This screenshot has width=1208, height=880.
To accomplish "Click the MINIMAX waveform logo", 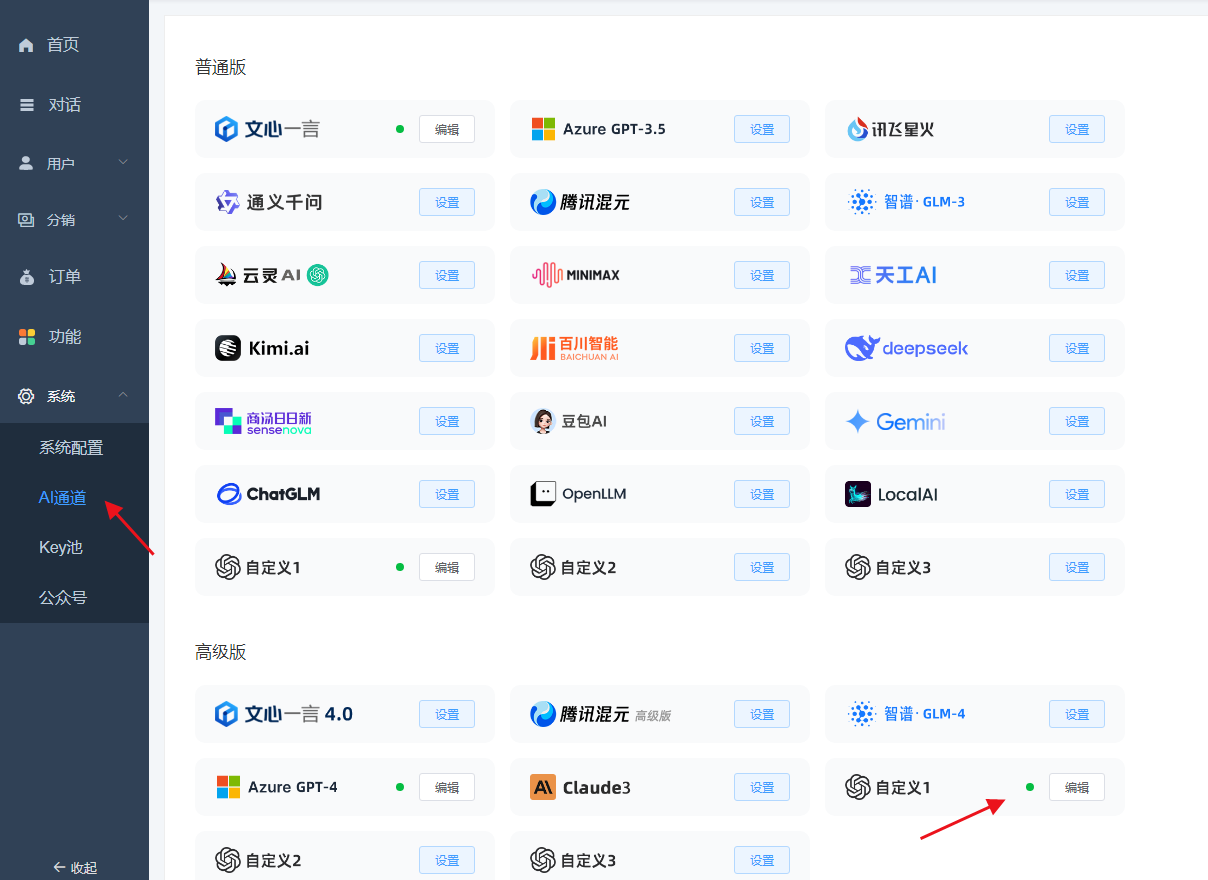I will click(547, 275).
